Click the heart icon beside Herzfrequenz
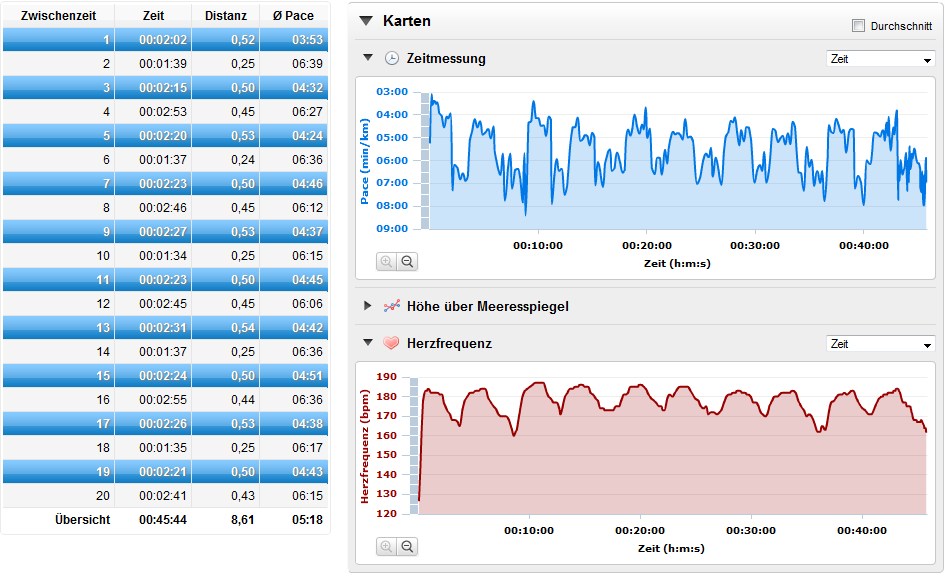 392,343
